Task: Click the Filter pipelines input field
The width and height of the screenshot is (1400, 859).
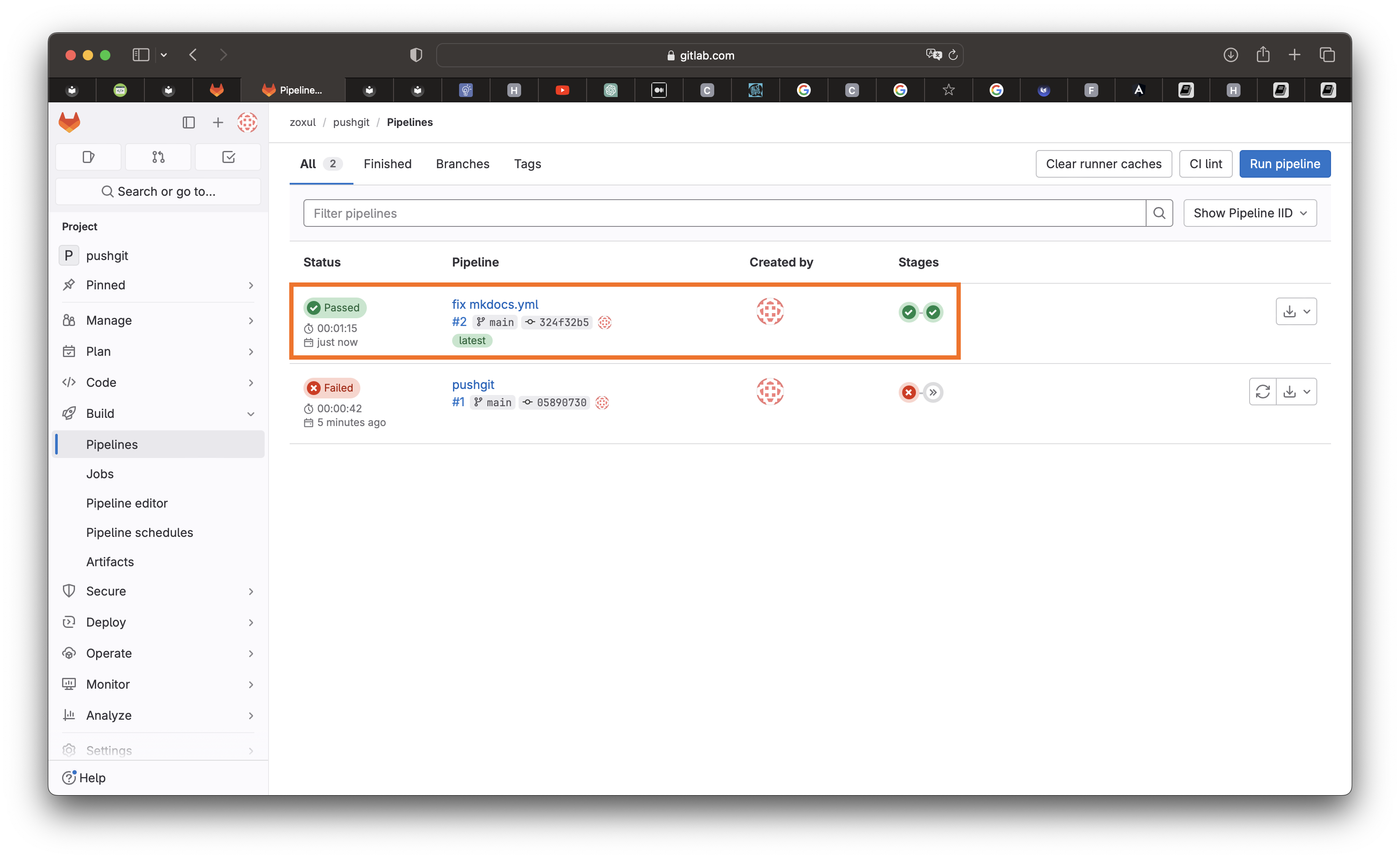Action: [x=724, y=213]
